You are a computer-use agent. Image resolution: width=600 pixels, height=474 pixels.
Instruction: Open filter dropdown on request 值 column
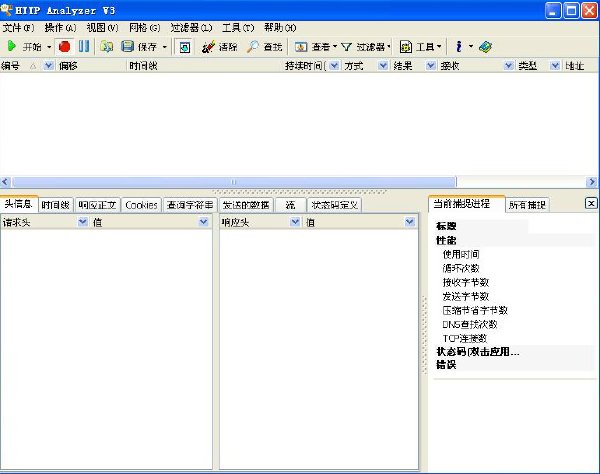(204, 222)
